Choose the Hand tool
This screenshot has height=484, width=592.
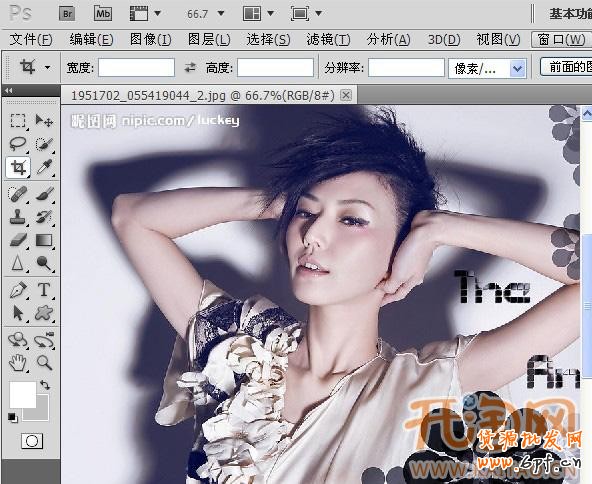(x=17, y=363)
